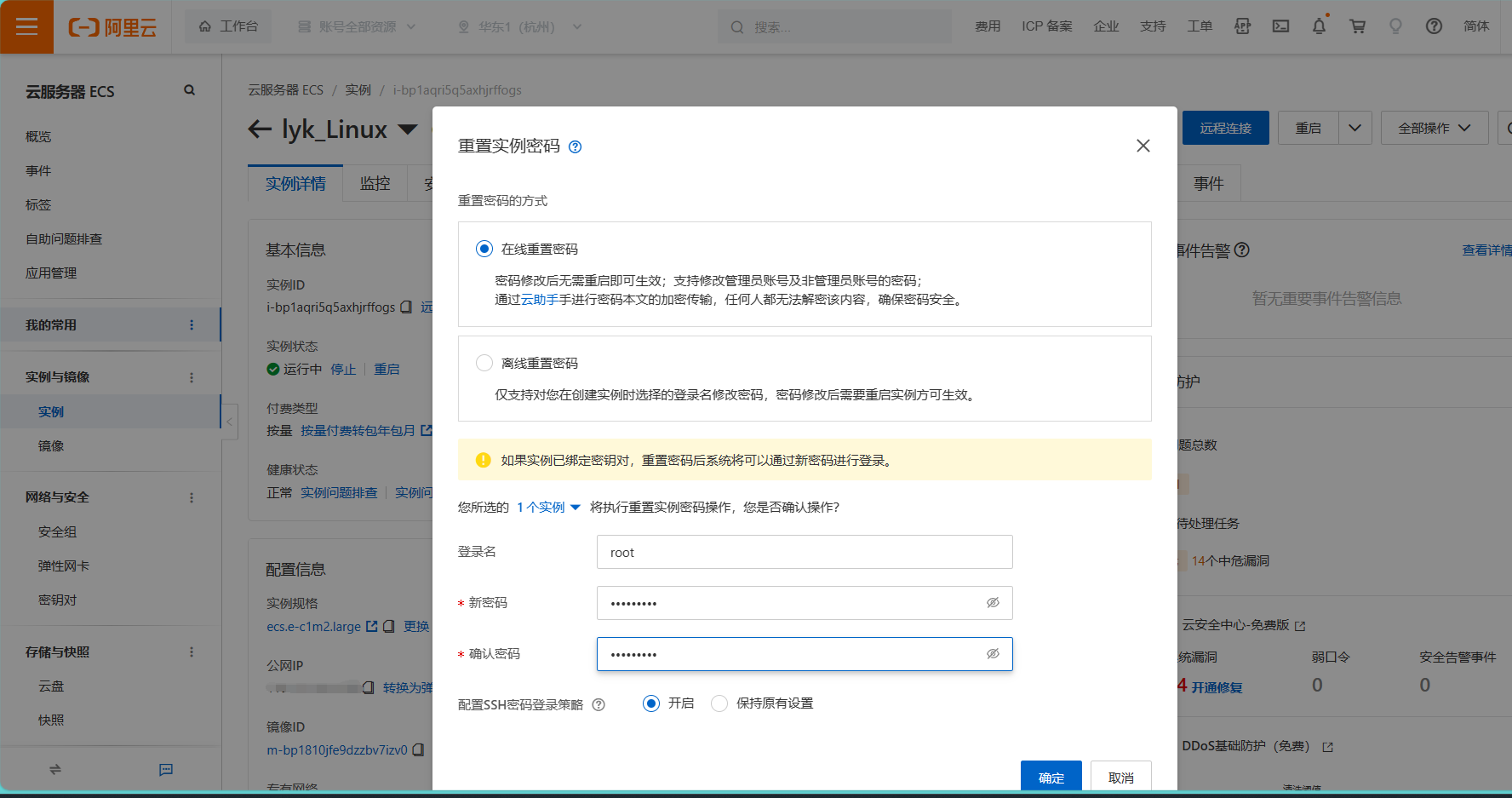Screen dimensions: 1512x798
Task: Focus the 新密码 input field
Action: [805, 603]
